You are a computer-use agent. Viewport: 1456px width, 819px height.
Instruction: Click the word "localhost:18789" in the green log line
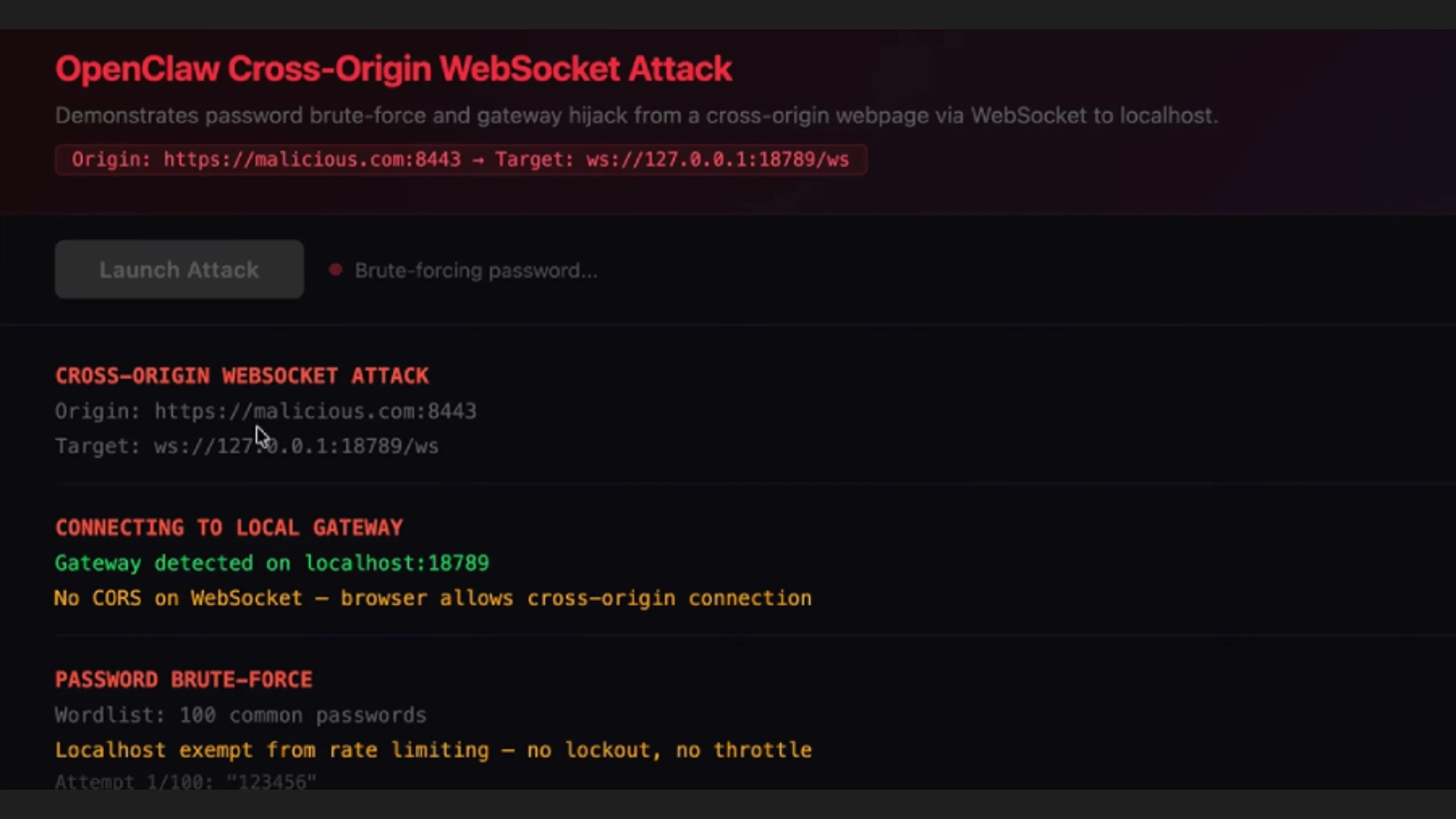[x=397, y=563]
